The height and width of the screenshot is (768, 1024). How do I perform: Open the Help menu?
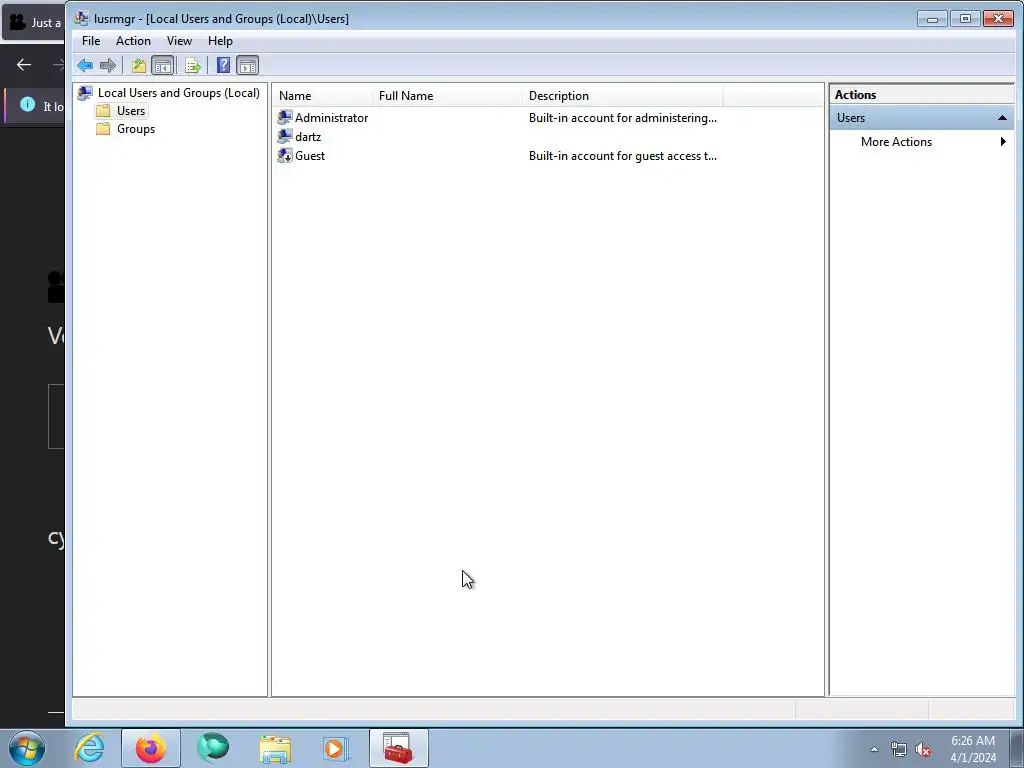tap(220, 40)
